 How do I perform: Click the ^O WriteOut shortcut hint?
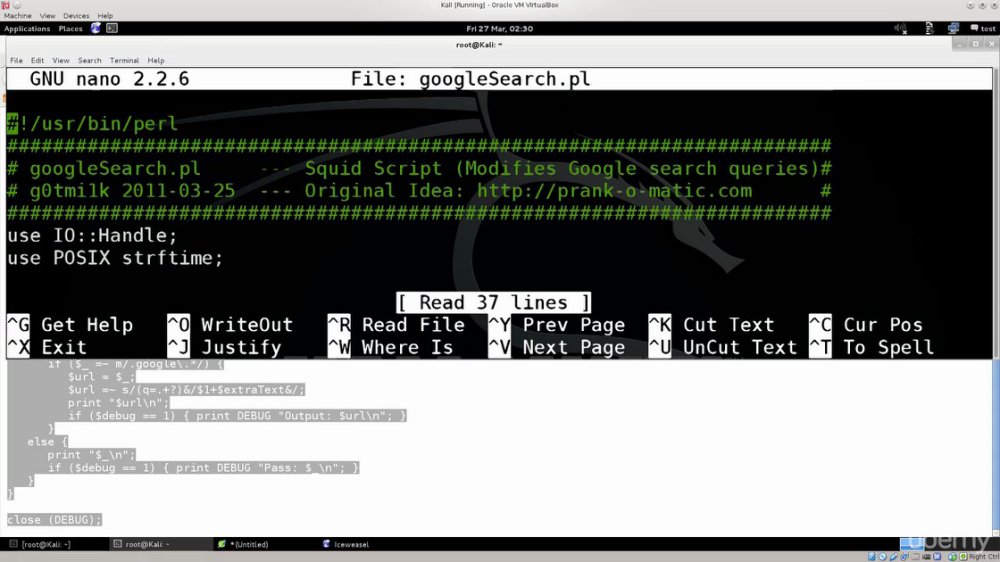pos(230,325)
